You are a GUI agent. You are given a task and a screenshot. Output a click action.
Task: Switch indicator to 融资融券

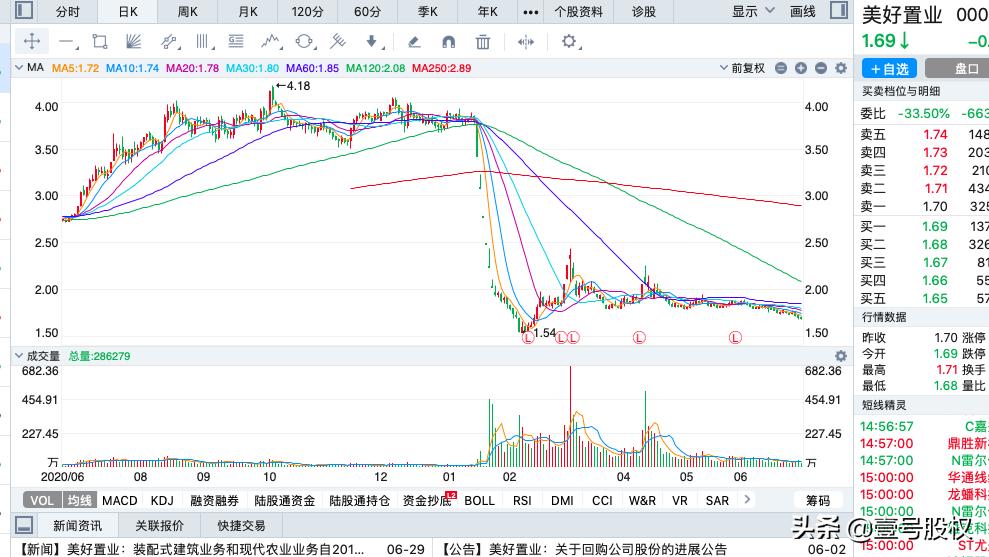tap(214, 500)
